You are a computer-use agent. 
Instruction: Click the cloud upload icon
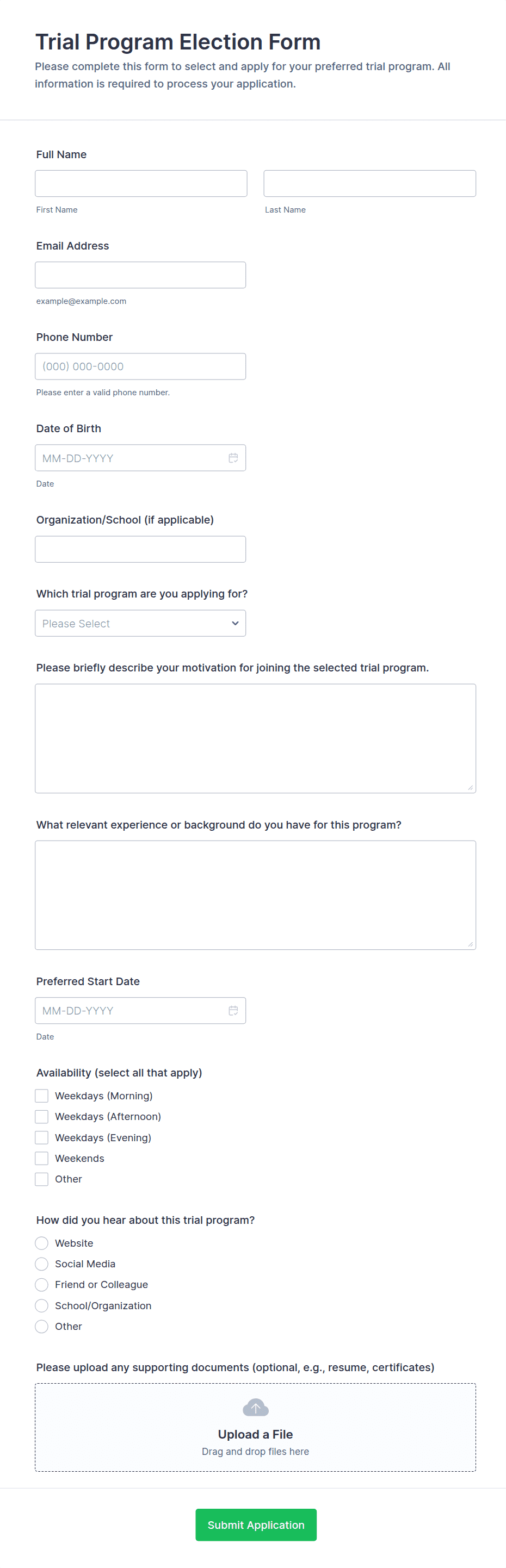tap(255, 1407)
